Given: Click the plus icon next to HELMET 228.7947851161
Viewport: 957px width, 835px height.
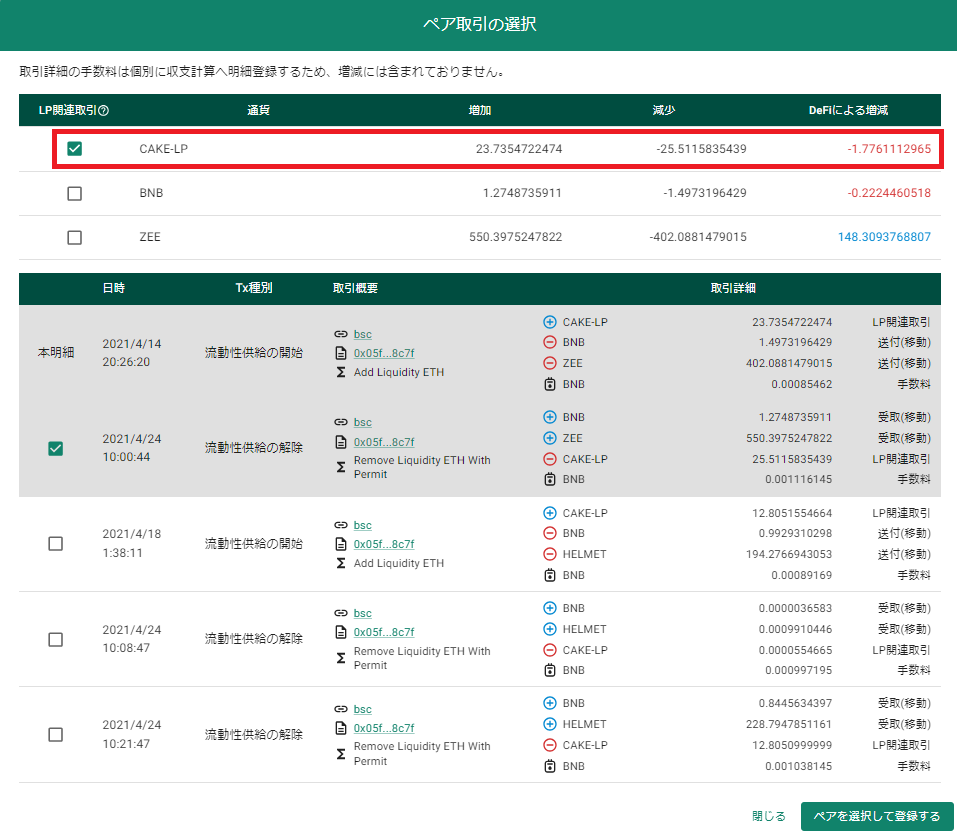Looking at the screenshot, I should coord(550,724).
